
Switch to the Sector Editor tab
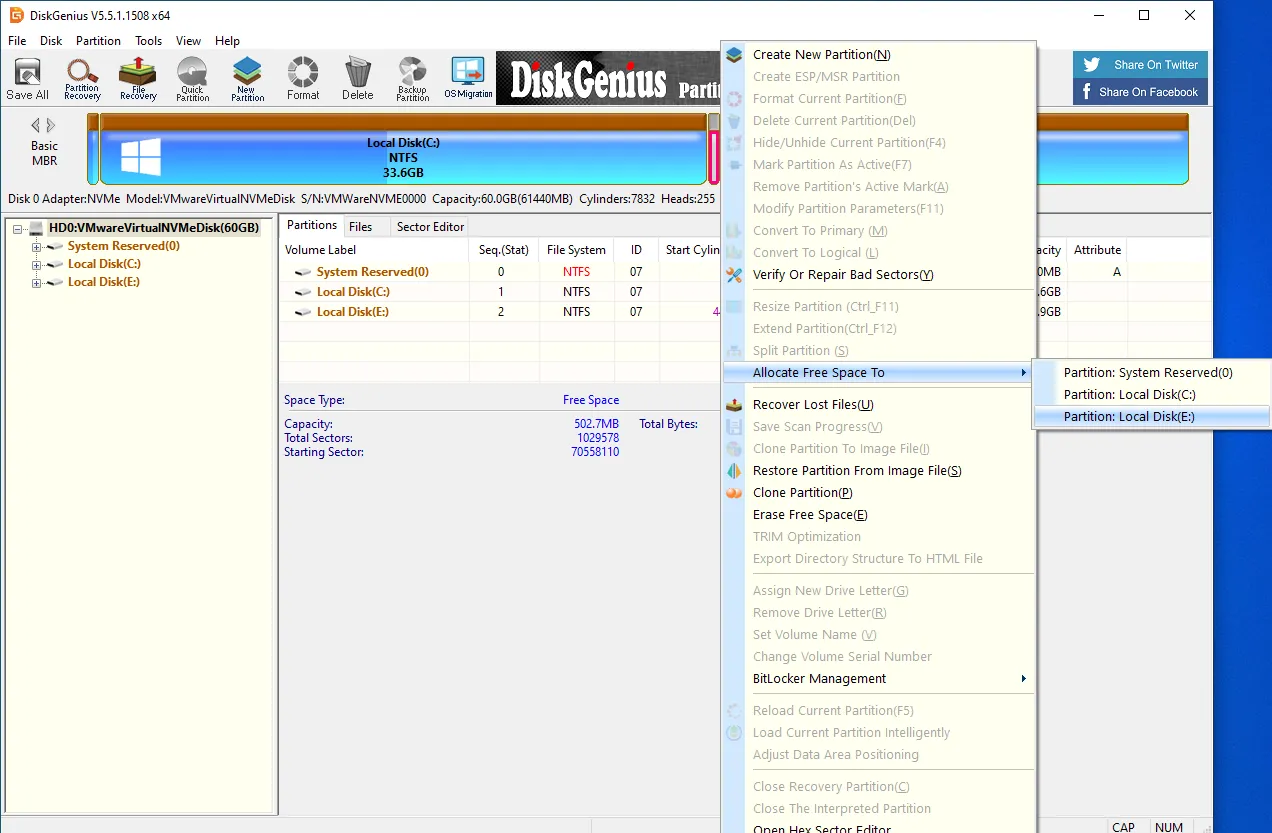click(430, 227)
